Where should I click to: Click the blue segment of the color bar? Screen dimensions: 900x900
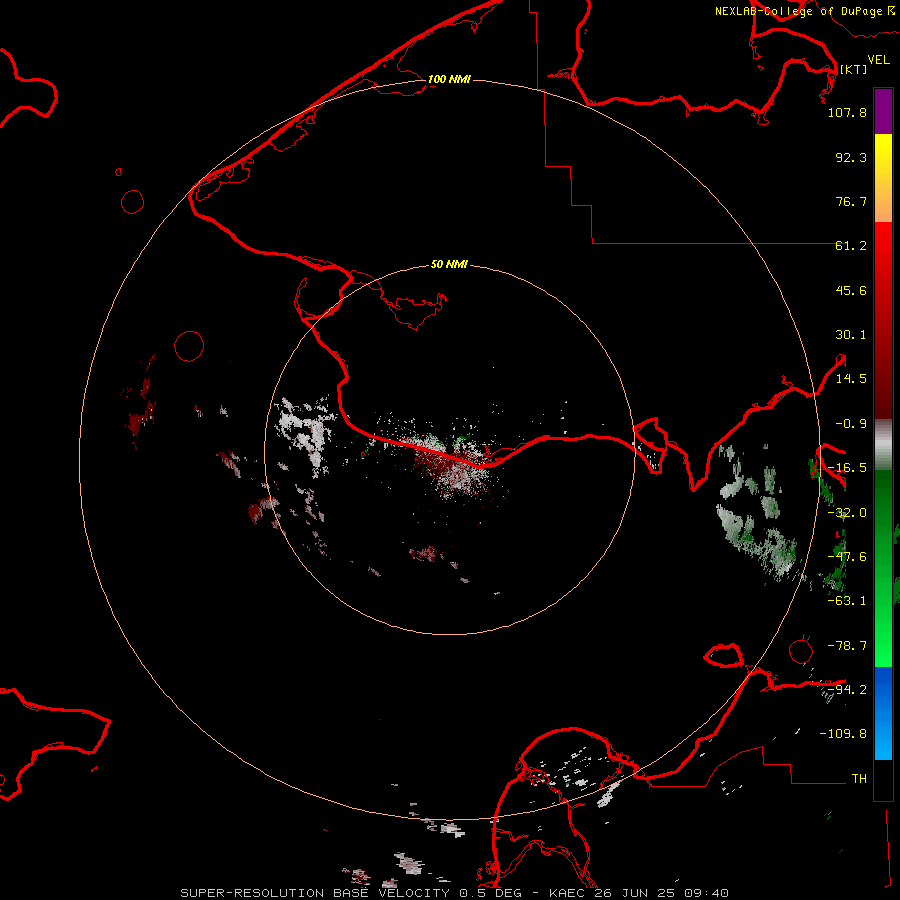(883, 713)
